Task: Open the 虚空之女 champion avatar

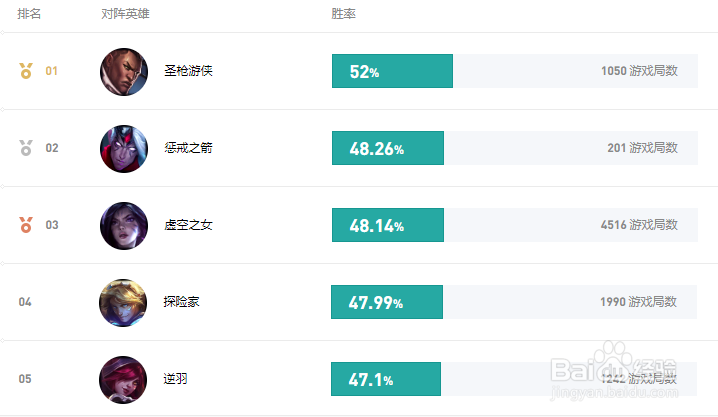Action: pos(123,225)
